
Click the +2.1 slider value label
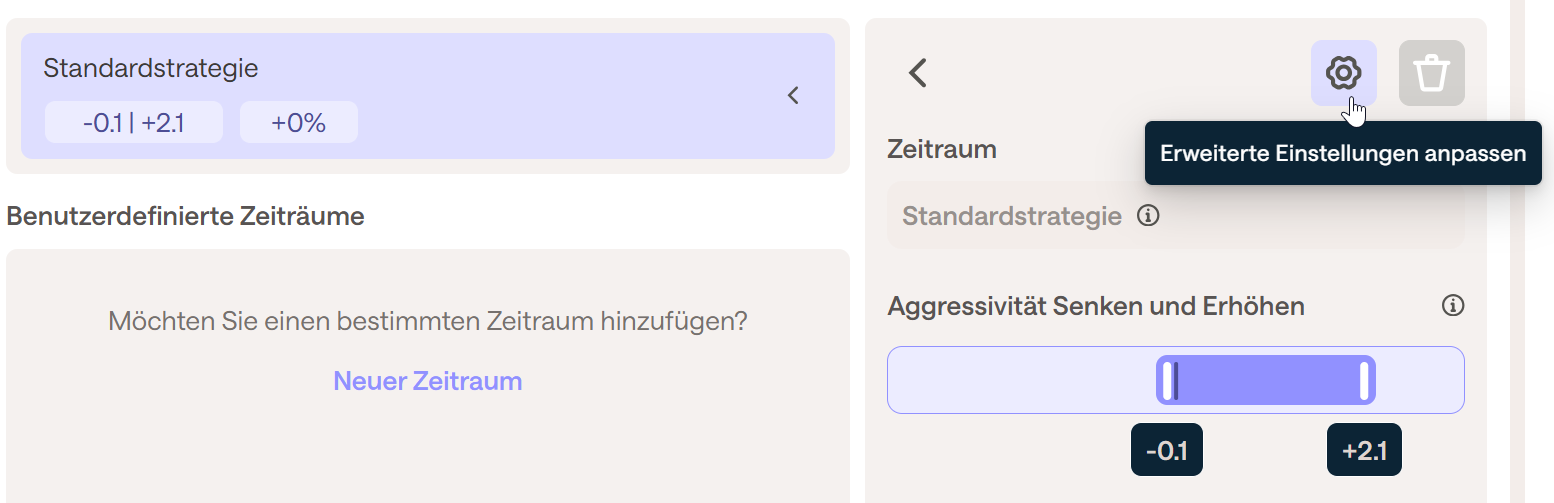point(1364,450)
